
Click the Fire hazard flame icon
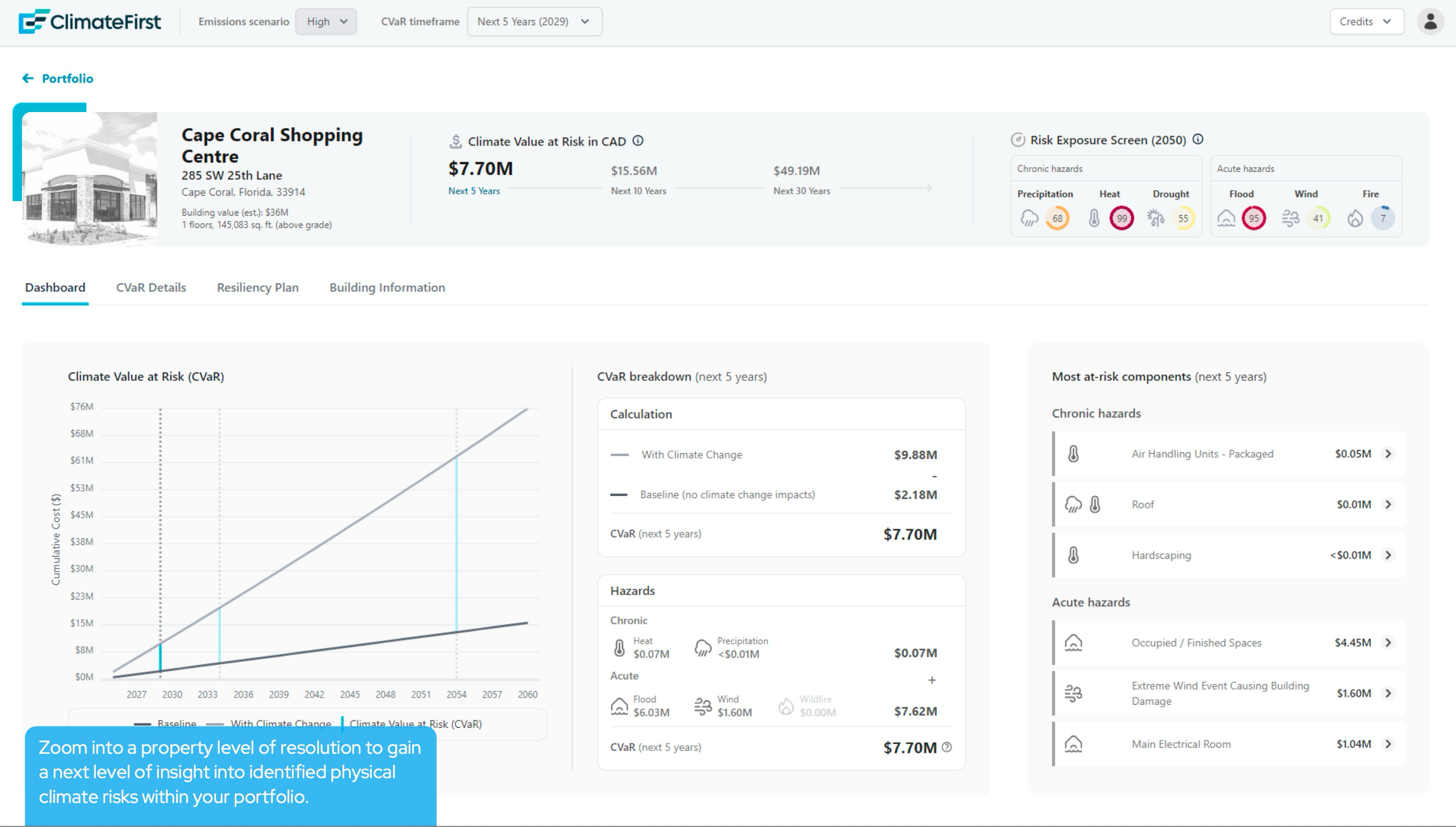tap(1355, 218)
